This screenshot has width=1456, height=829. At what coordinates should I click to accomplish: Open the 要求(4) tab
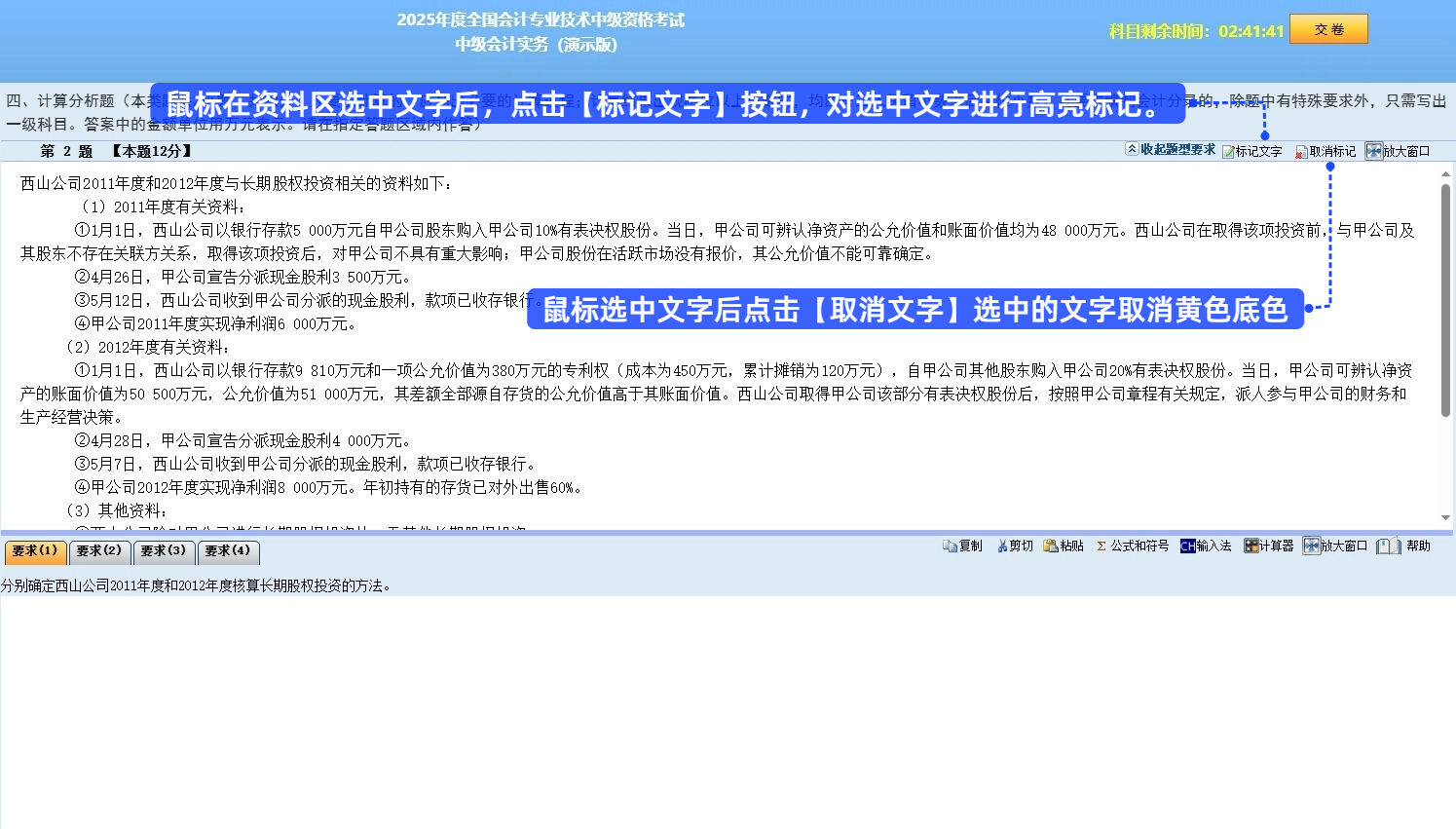pos(229,551)
